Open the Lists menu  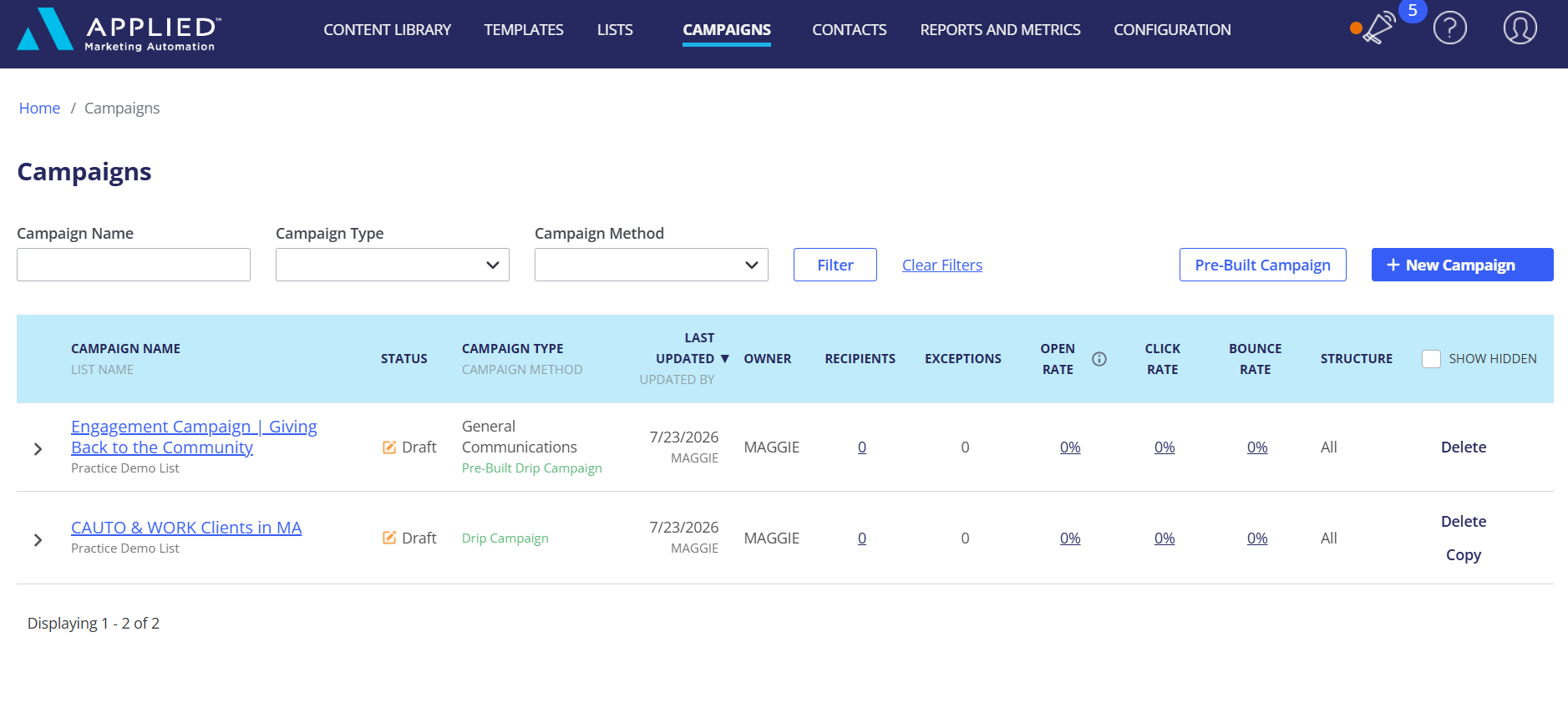(x=615, y=30)
